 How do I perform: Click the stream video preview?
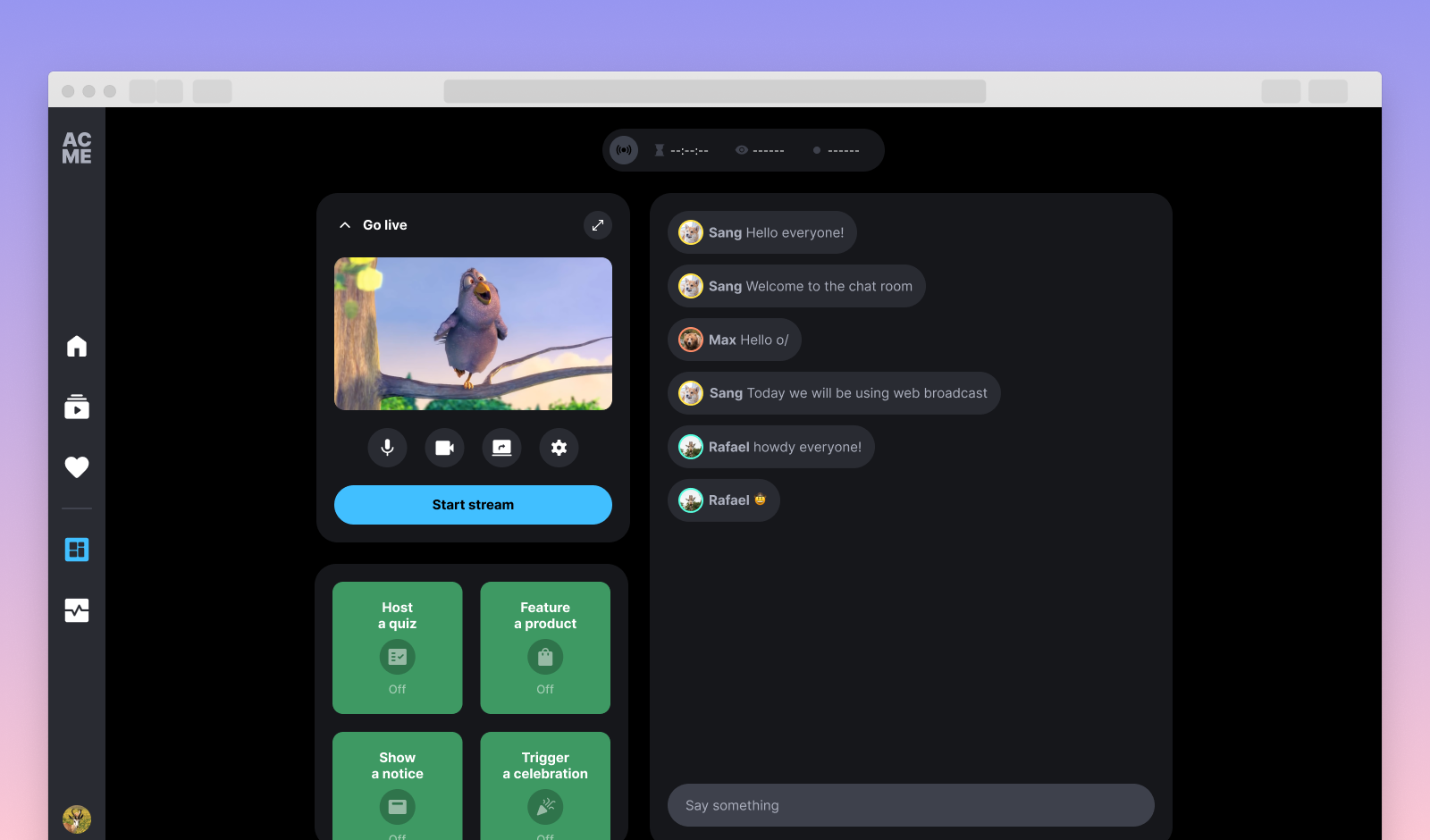[473, 334]
